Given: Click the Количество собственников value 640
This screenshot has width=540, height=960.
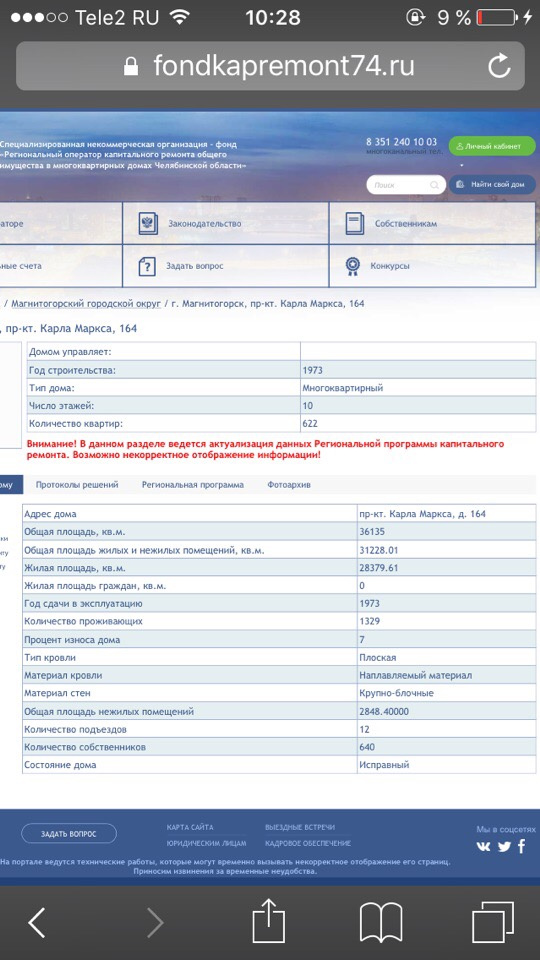Looking at the screenshot, I should 367,747.
